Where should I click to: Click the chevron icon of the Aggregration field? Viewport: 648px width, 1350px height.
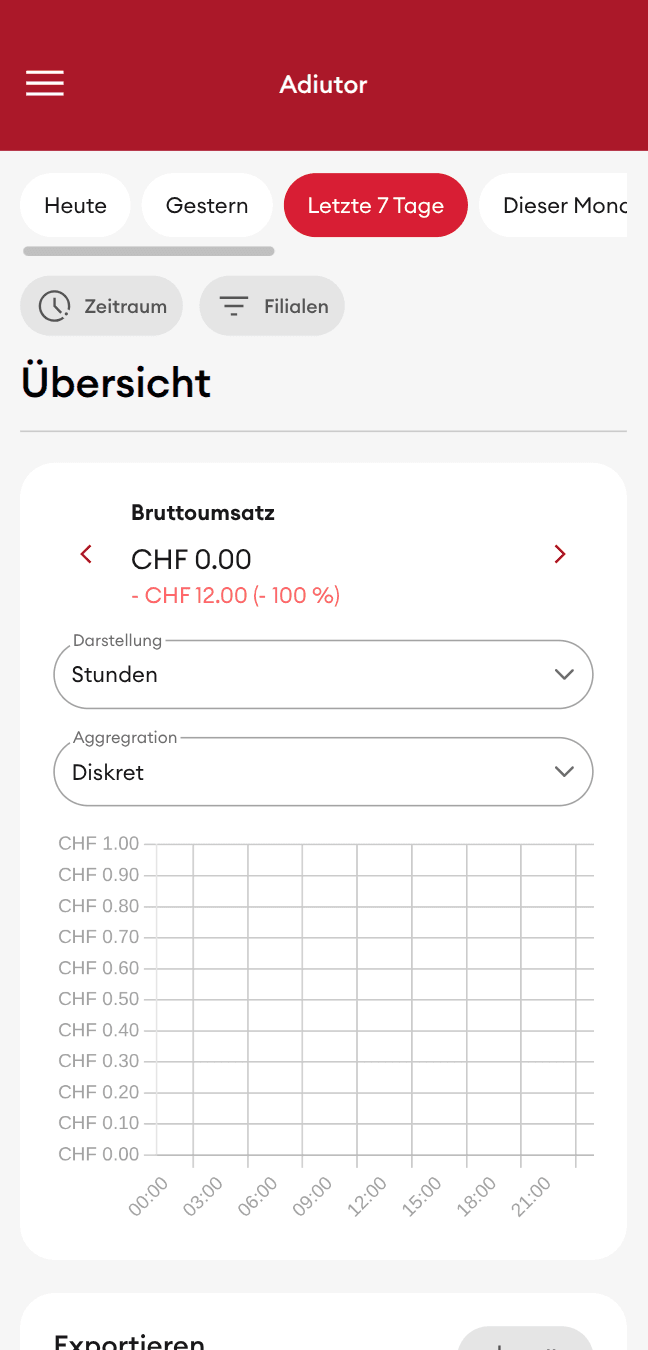tap(563, 771)
